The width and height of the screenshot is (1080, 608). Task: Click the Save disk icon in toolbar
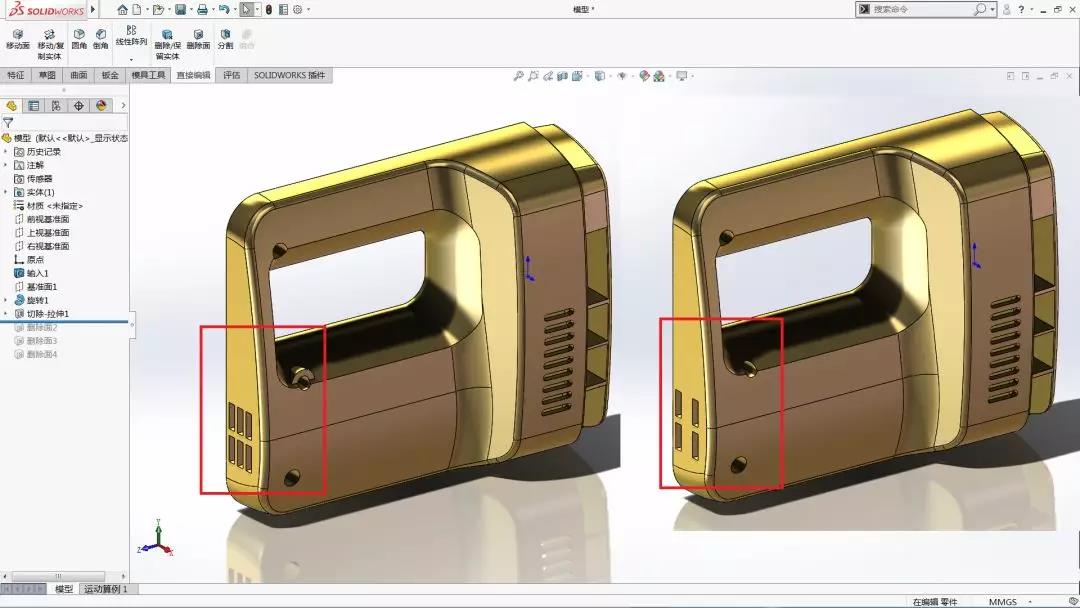(180, 9)
